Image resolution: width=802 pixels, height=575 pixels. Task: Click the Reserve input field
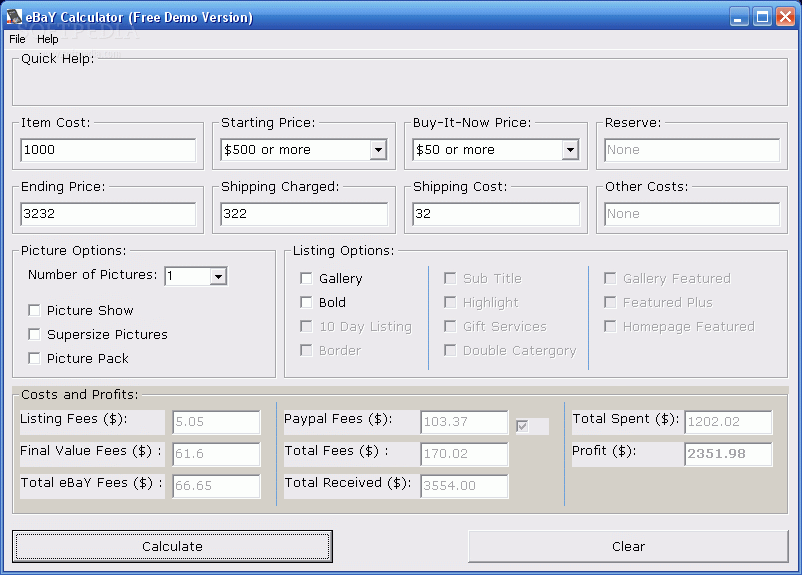pyautogui.click(x=692, y=150)
